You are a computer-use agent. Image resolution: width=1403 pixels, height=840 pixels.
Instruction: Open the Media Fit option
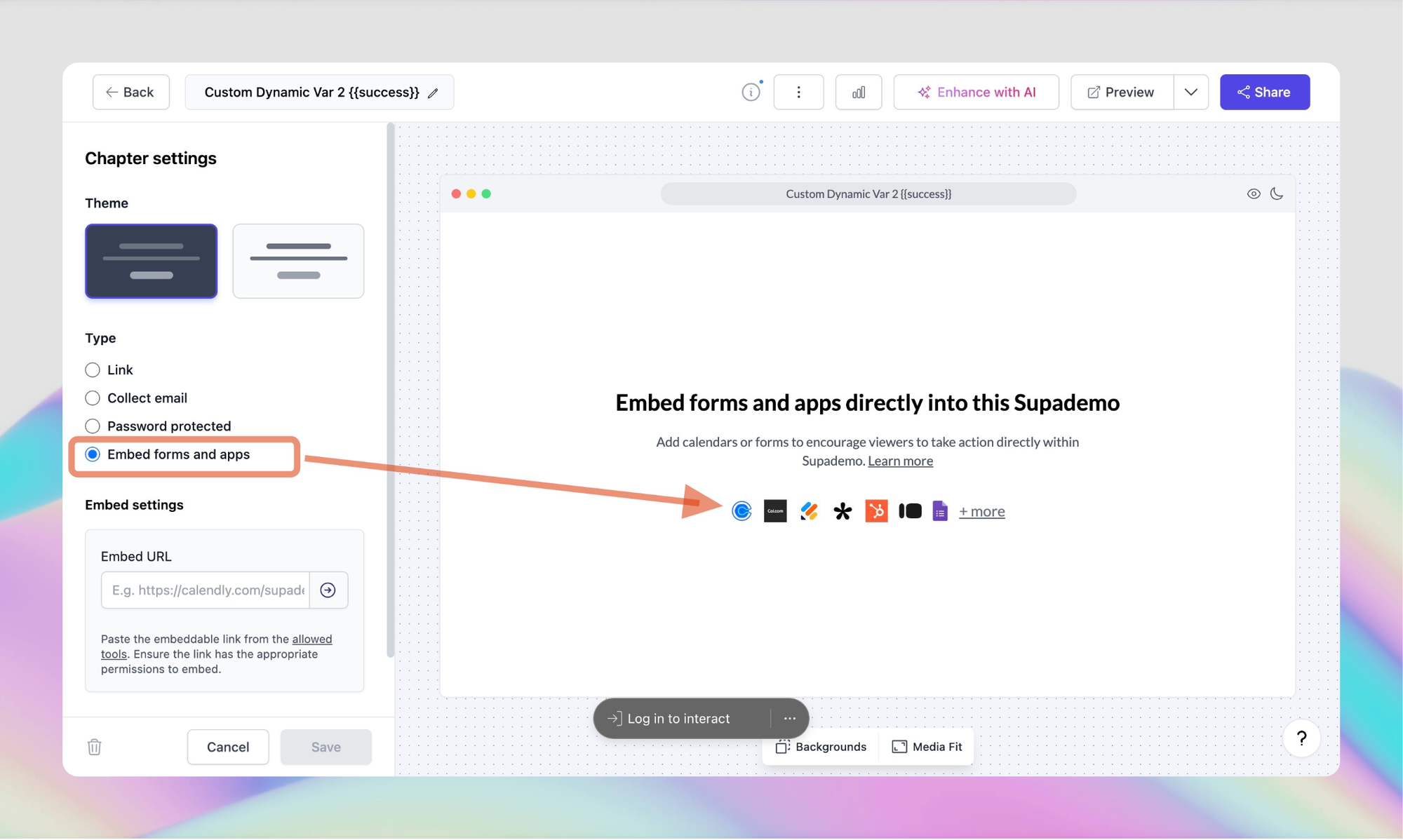click(927, 747)
